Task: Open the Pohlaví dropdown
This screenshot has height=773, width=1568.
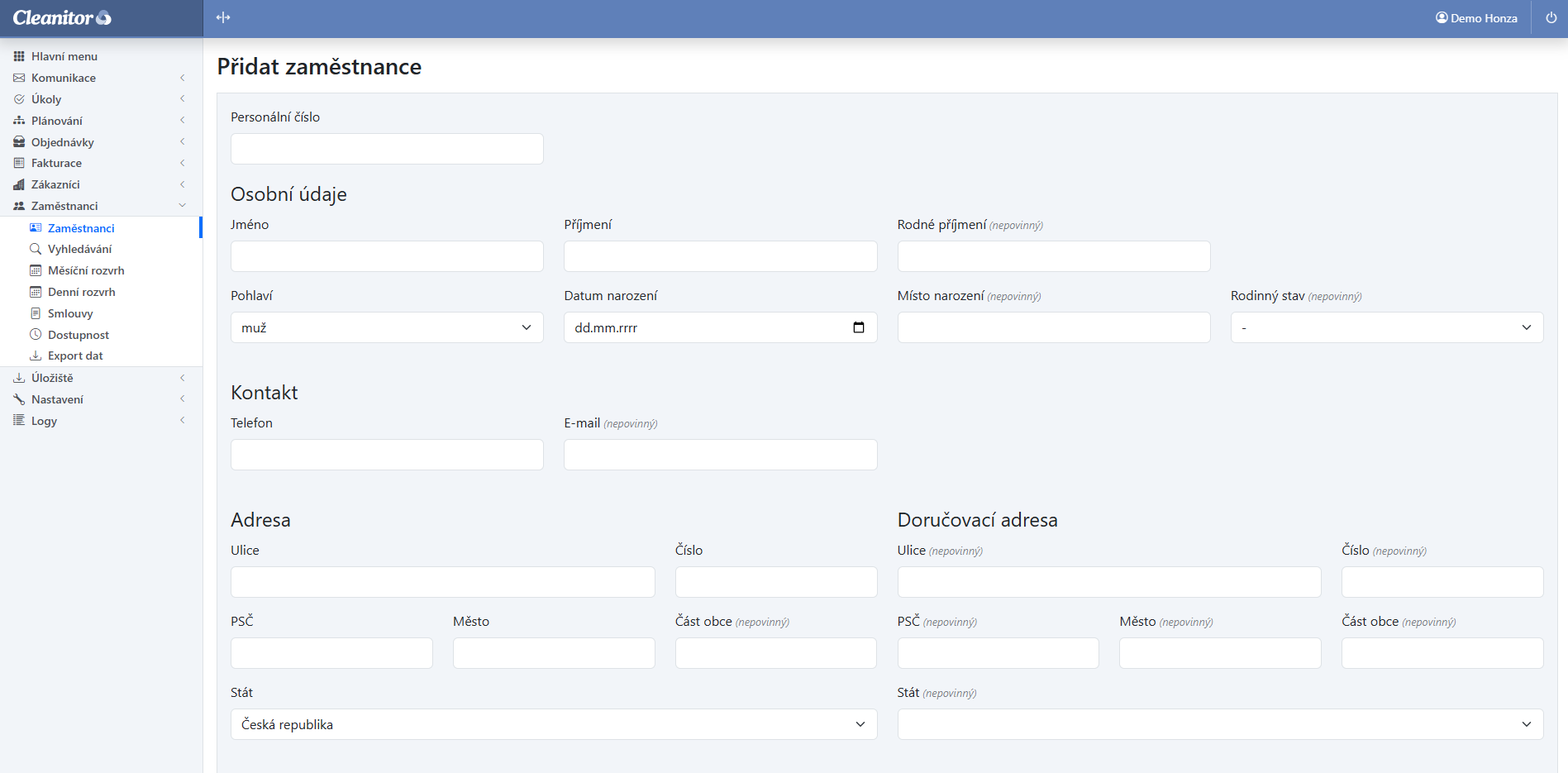Action: point(387,327)
